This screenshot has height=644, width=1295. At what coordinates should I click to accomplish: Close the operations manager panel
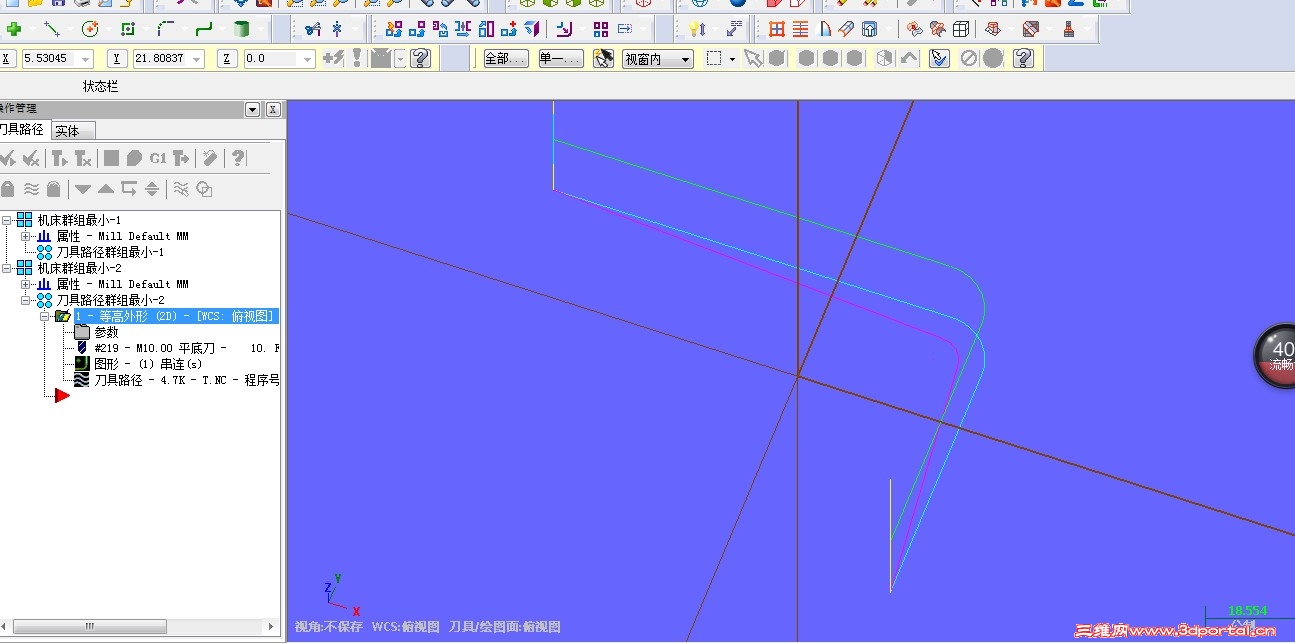273,110
